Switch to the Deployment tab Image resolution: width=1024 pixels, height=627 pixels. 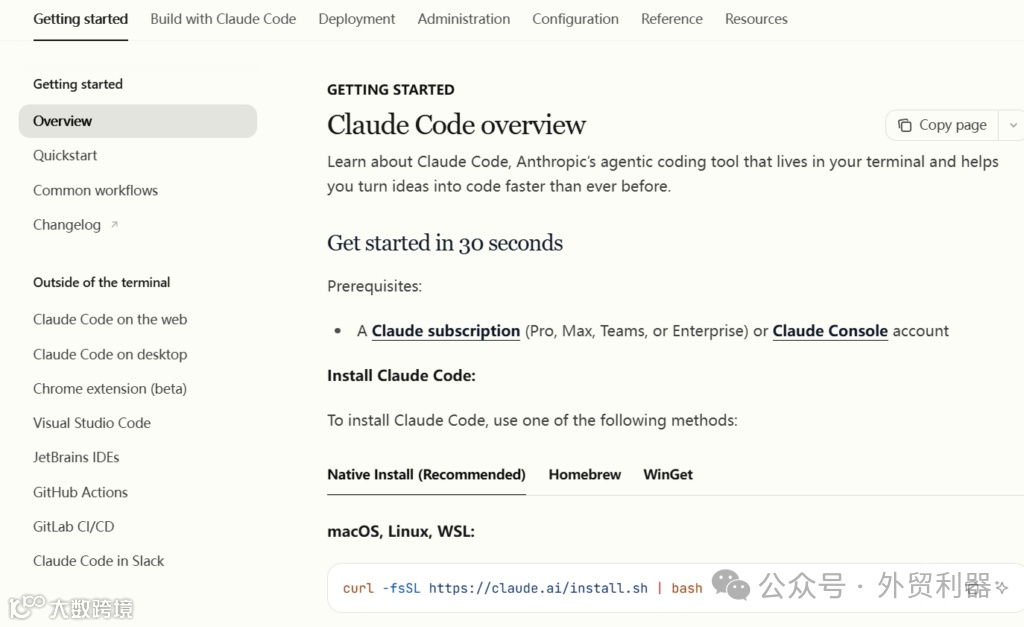(357, 19)
